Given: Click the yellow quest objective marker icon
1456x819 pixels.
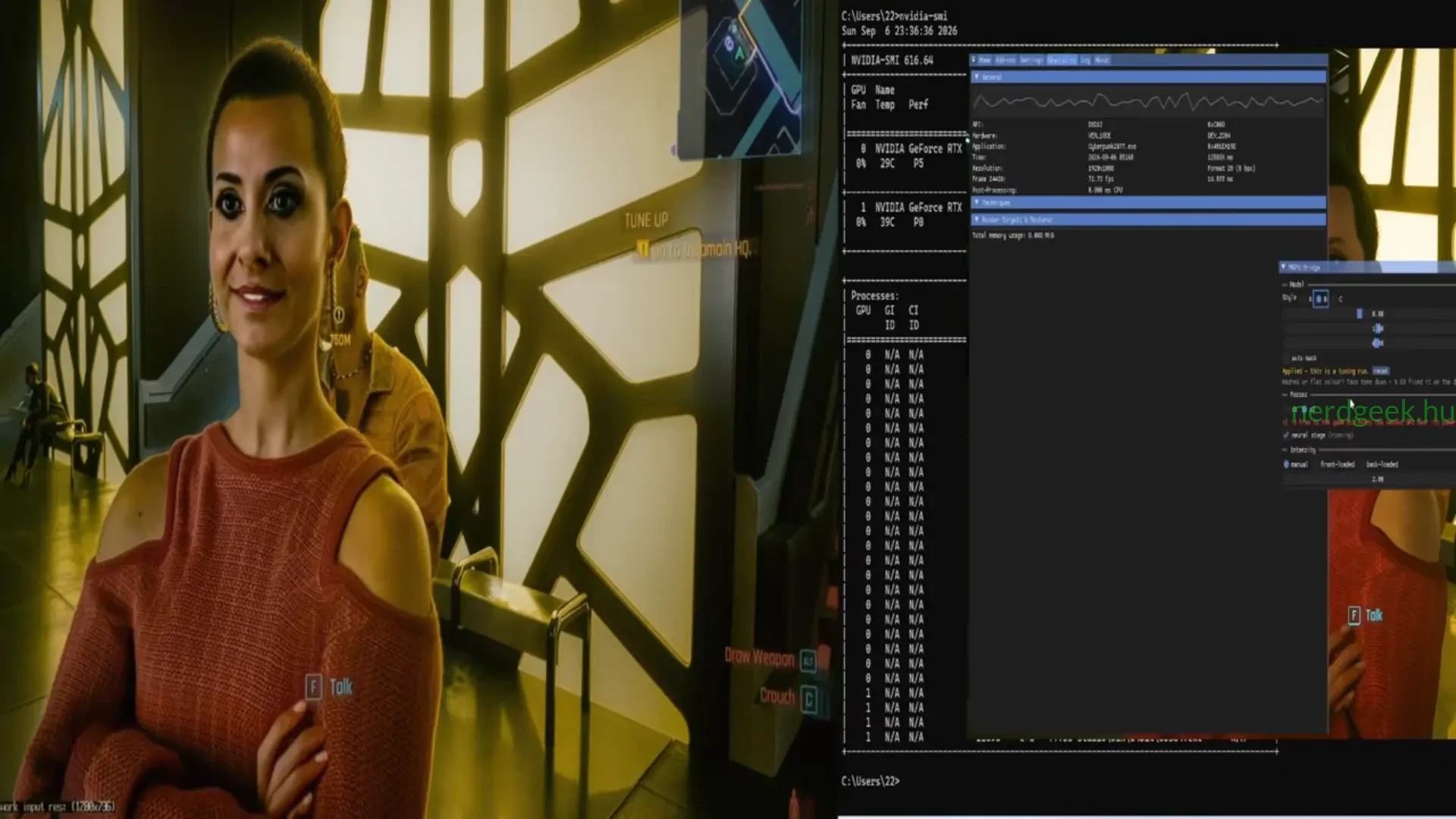Looking at the screenshot, I should pos(643,249).
